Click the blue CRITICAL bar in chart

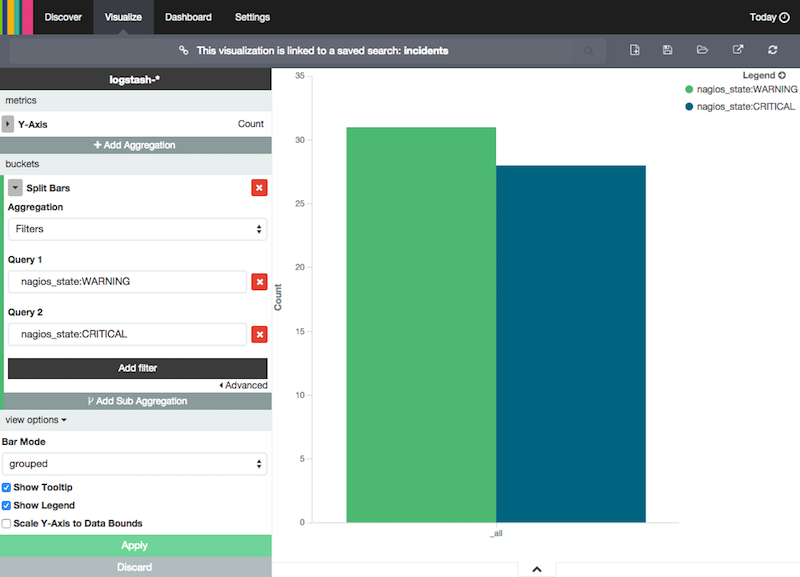(x=571, y=344)
